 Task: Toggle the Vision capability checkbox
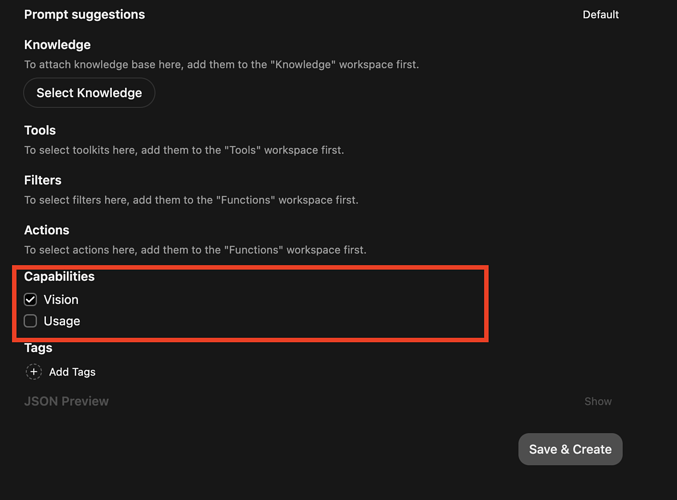coord(30,299)
